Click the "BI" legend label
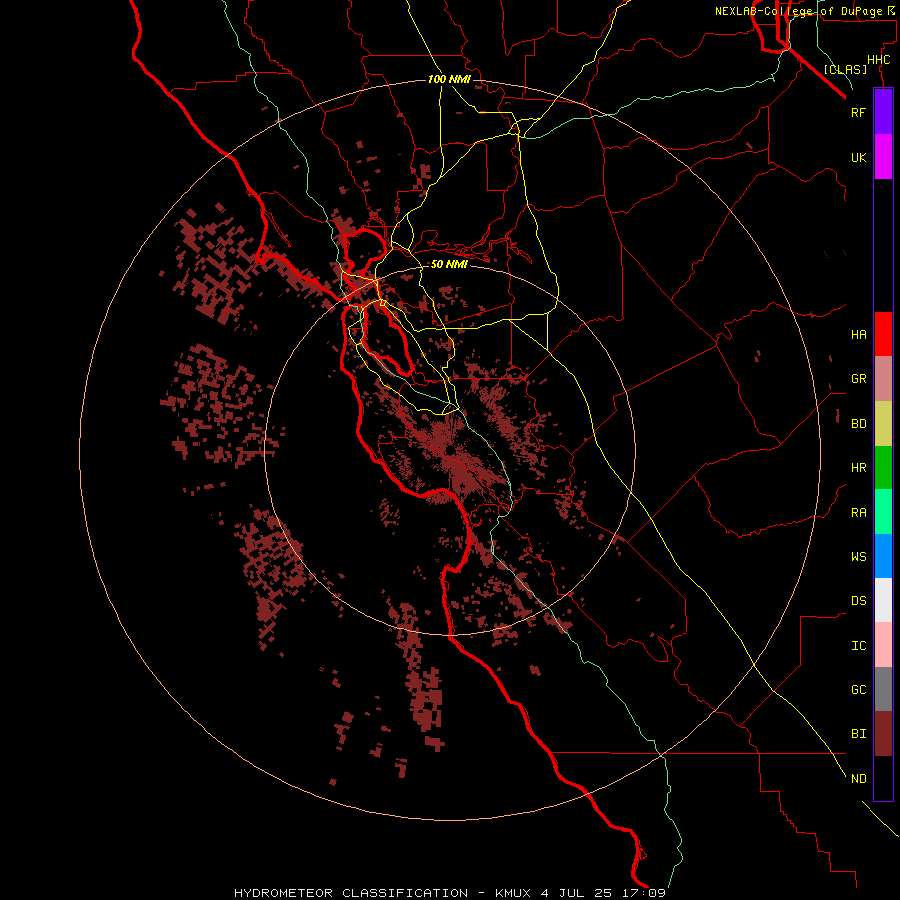The height and width of the screenshot is (900, 900). [858, 734]
